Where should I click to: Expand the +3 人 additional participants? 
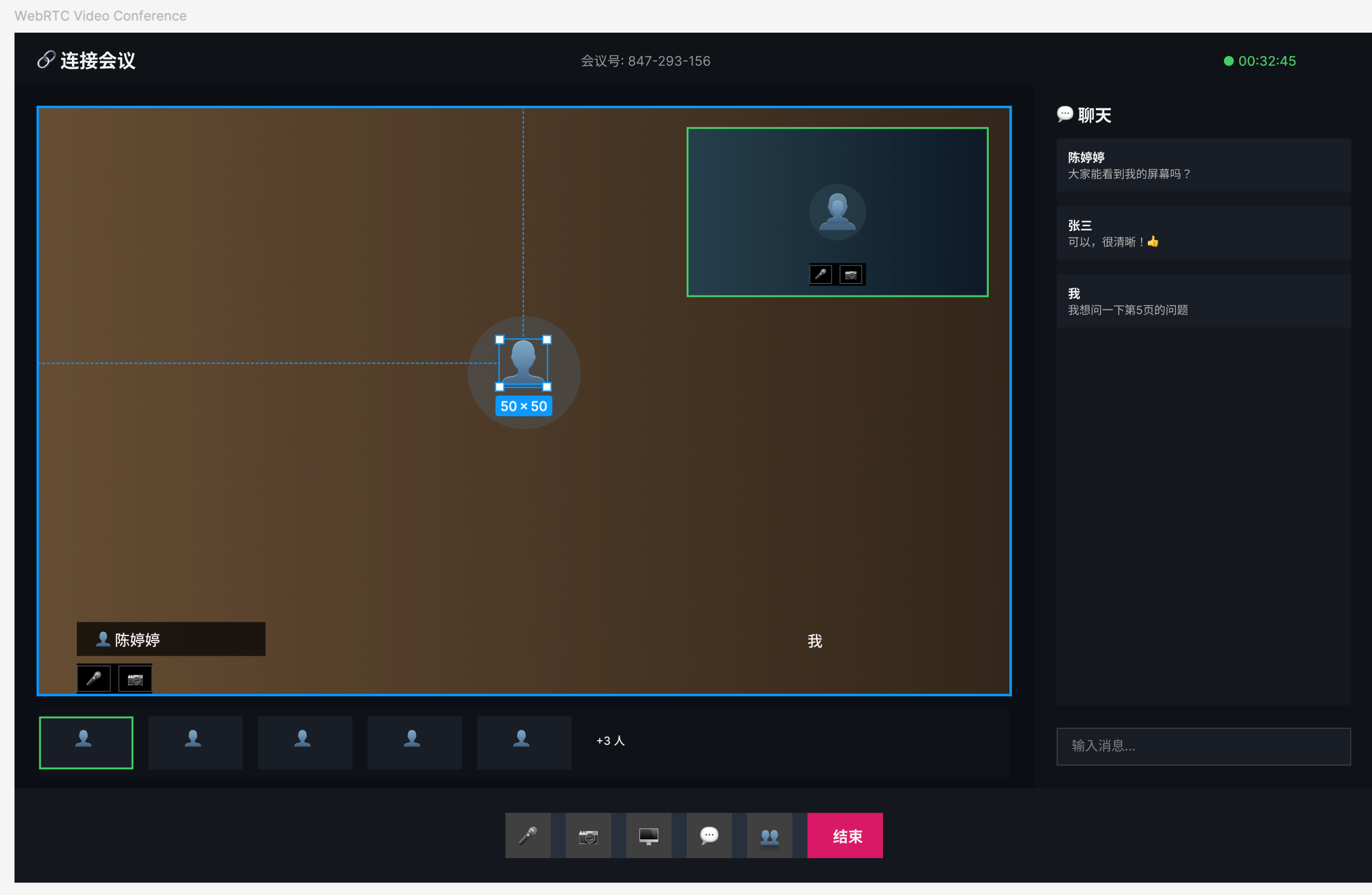(x=610, y=741)
